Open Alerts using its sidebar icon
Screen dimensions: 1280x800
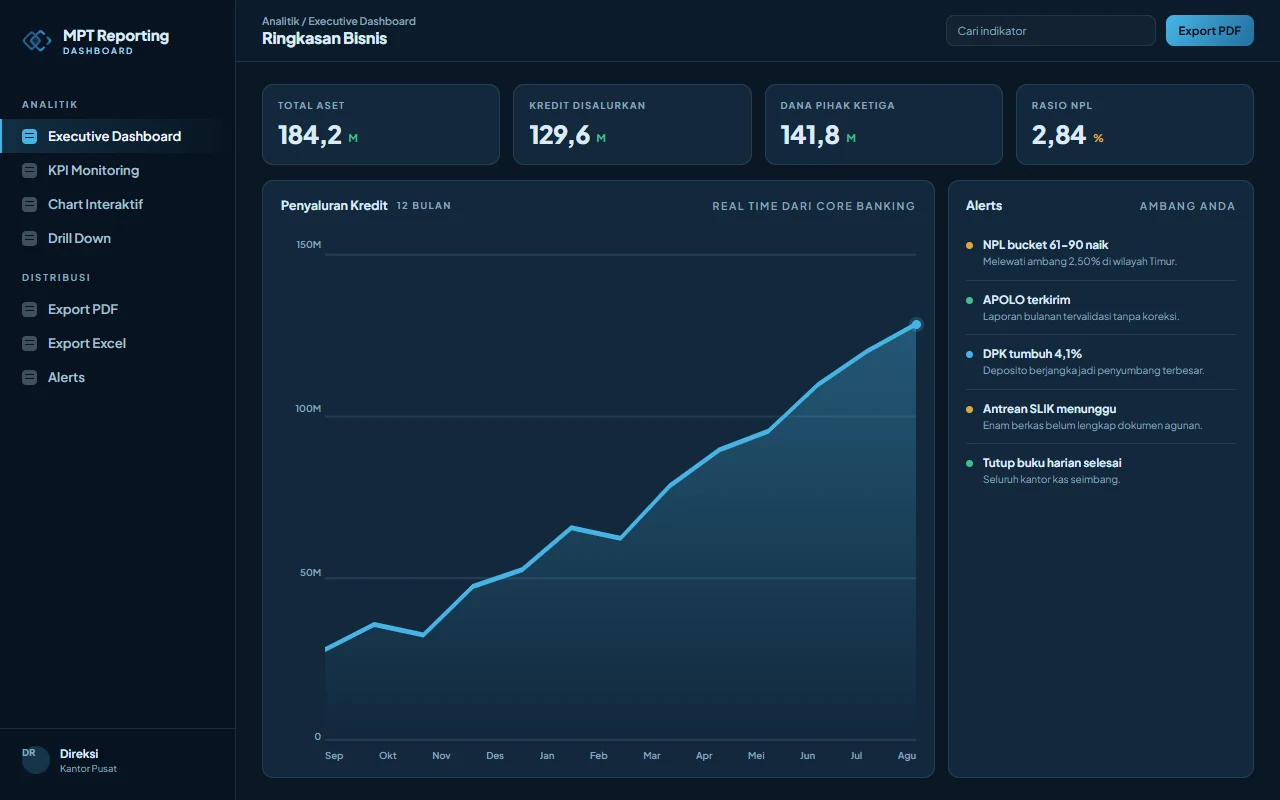click(x=29, y=377)
